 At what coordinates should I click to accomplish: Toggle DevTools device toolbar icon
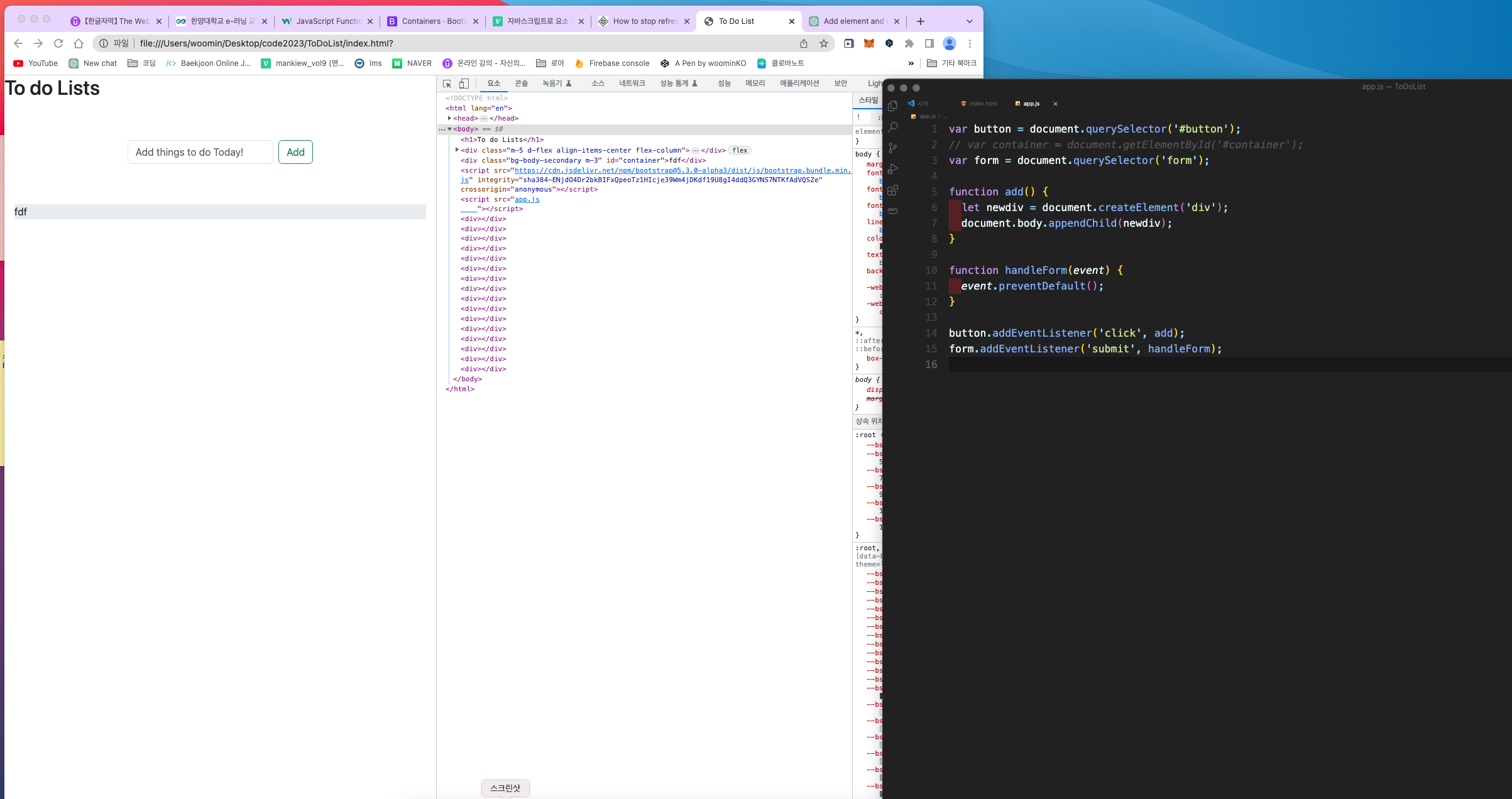[464, 84]
